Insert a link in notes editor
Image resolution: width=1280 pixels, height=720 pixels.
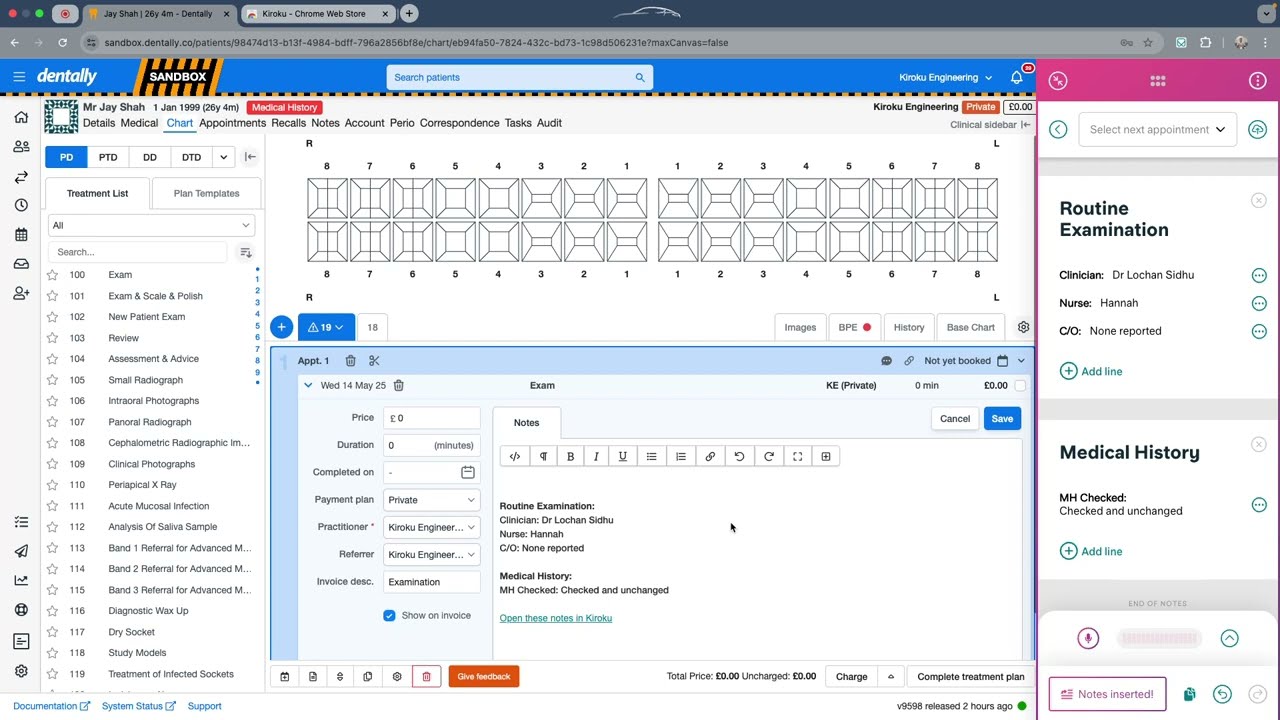pos(710,456)
